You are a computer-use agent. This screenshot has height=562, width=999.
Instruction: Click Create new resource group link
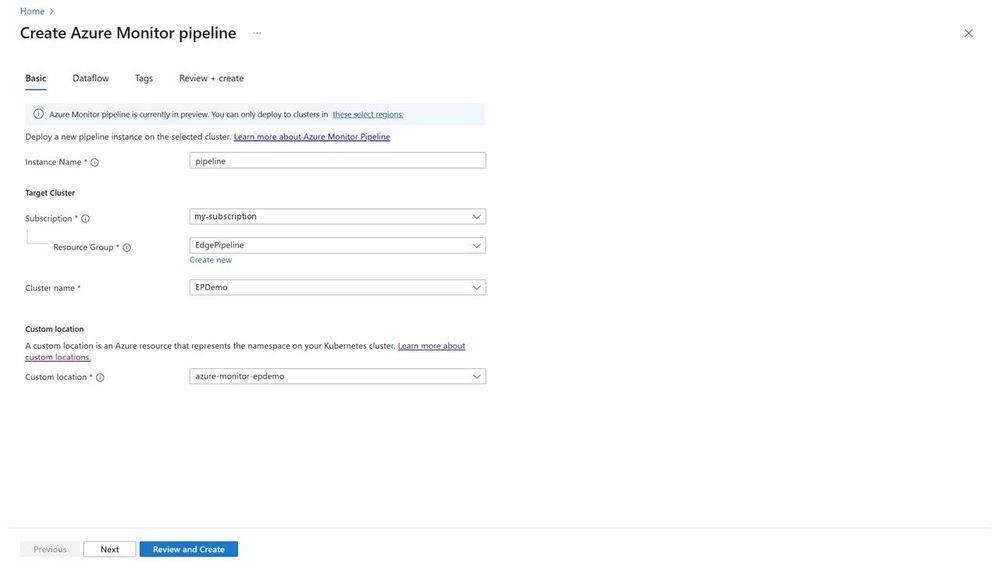210,260
